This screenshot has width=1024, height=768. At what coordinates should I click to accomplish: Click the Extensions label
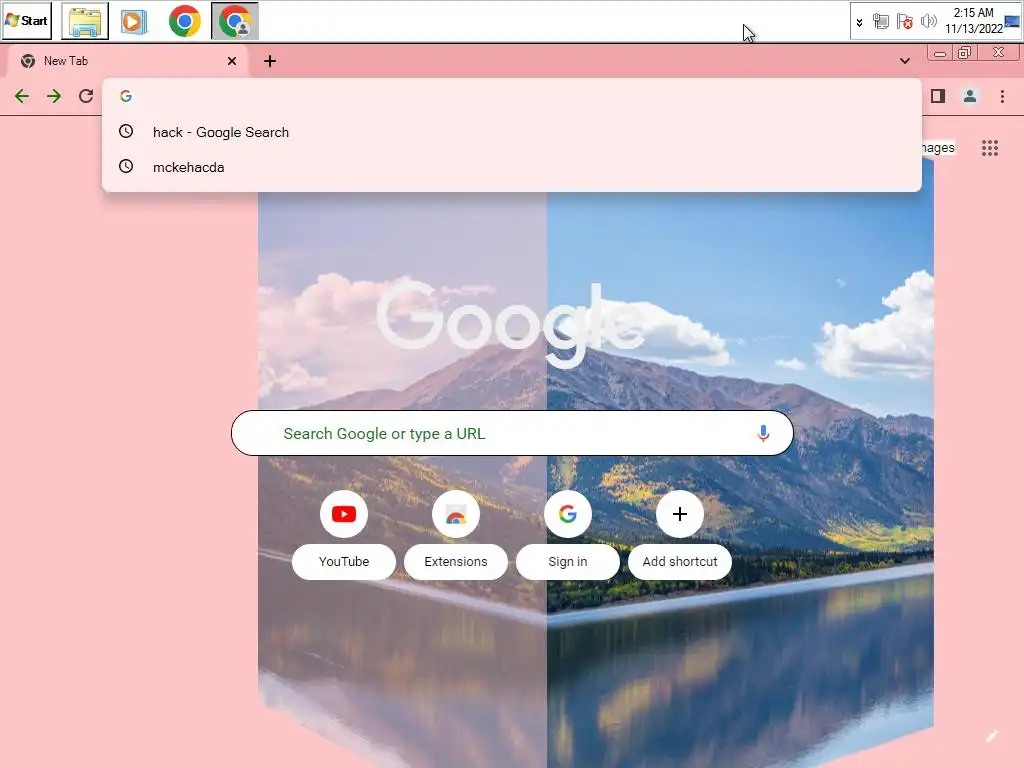click(x=456, y=562)
